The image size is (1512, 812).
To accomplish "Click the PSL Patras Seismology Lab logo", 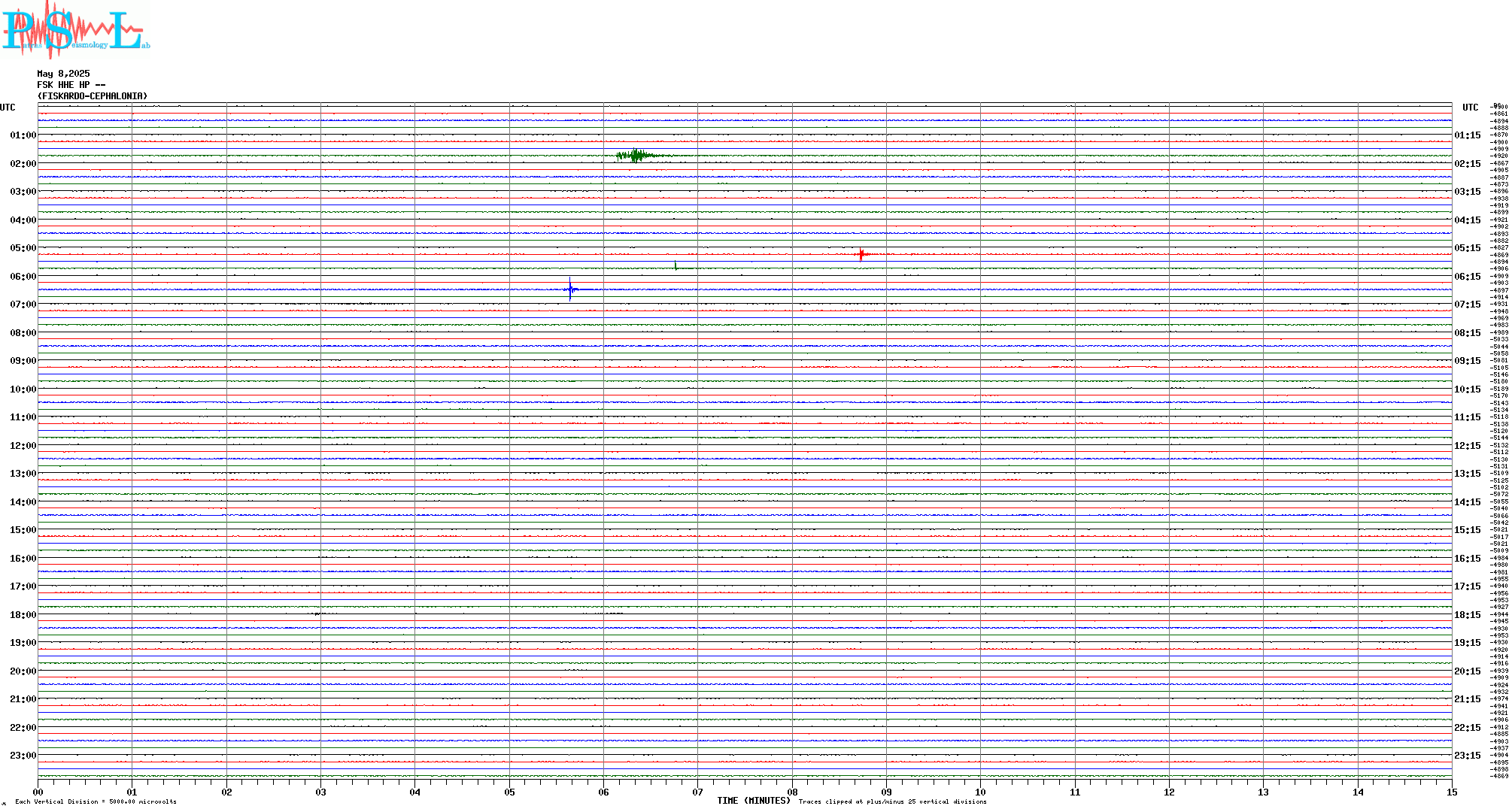I will 76,29.
